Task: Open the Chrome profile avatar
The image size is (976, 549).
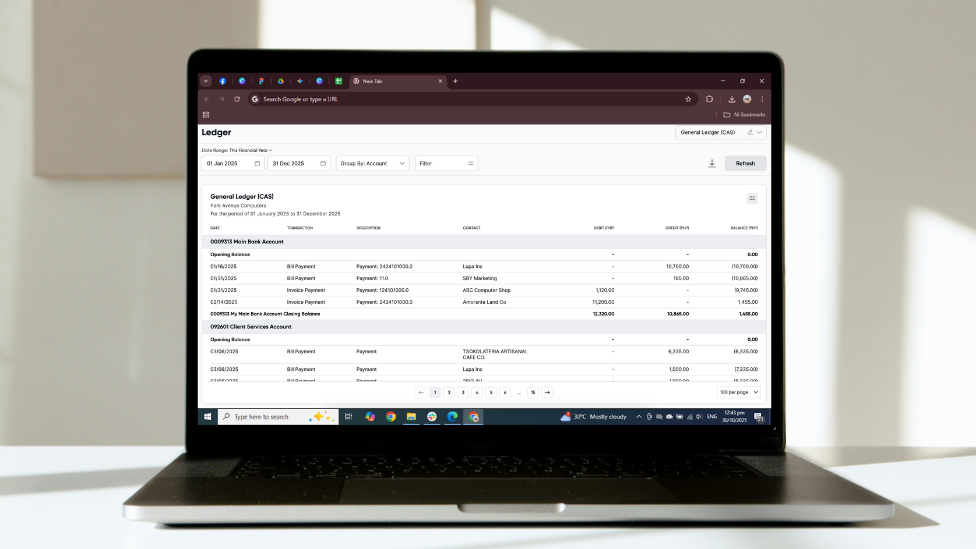Action: 747,99
